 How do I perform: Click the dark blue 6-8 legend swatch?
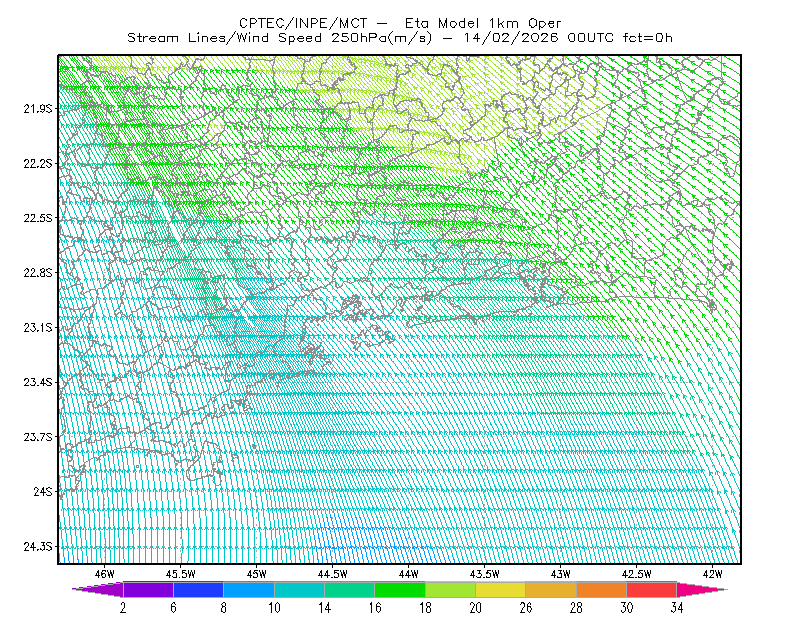tap(198, 589)
